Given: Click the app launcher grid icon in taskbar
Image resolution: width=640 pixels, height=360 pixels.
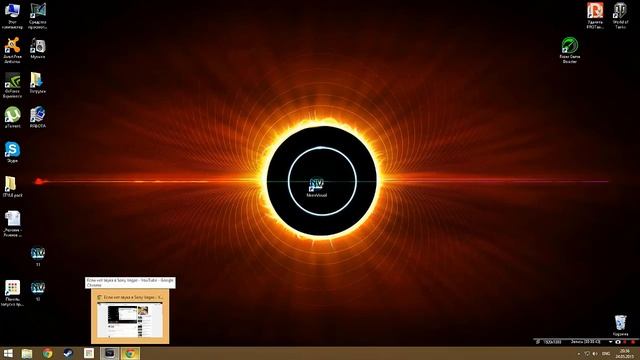Looking at the screenshot, I should [x=89, y=353].
